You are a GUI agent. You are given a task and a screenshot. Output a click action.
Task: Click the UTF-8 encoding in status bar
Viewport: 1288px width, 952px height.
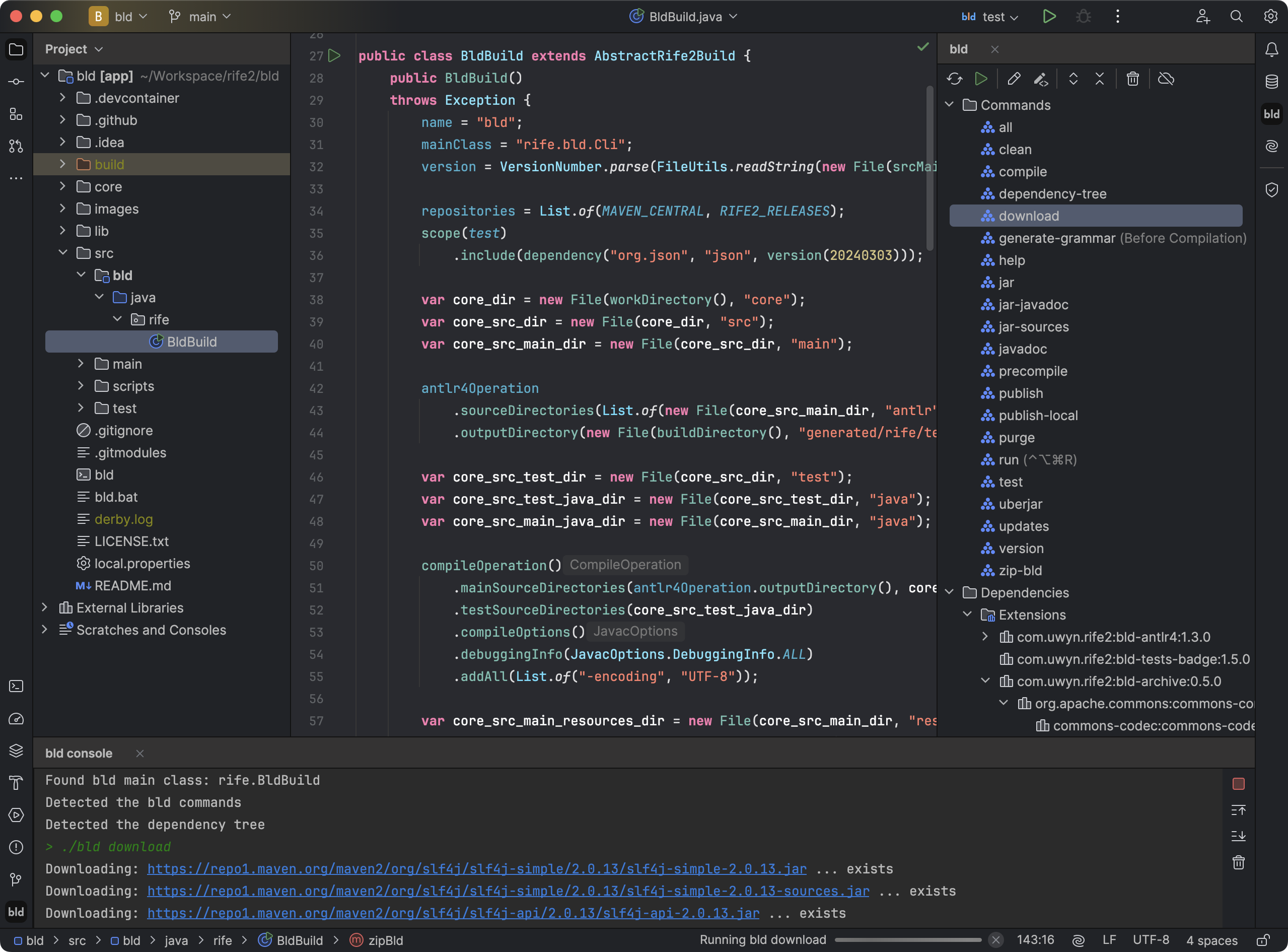click(1151, 940)
